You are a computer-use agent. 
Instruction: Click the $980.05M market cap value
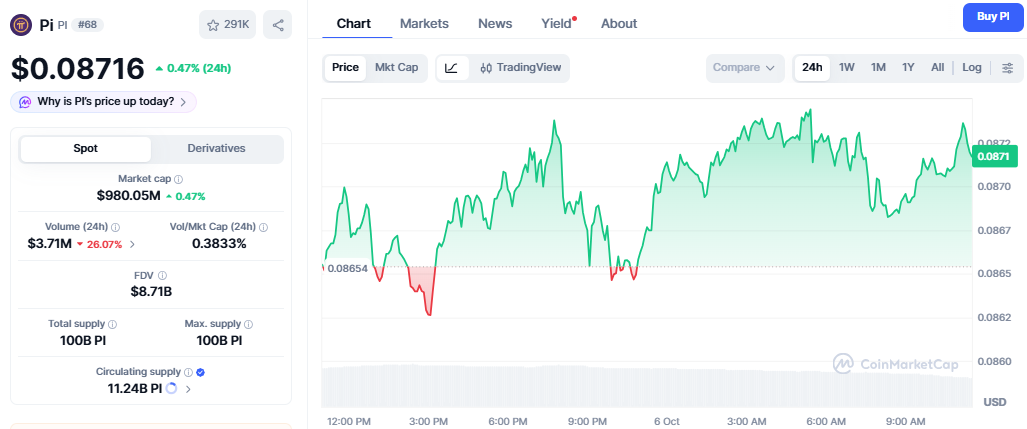(128, 195)
